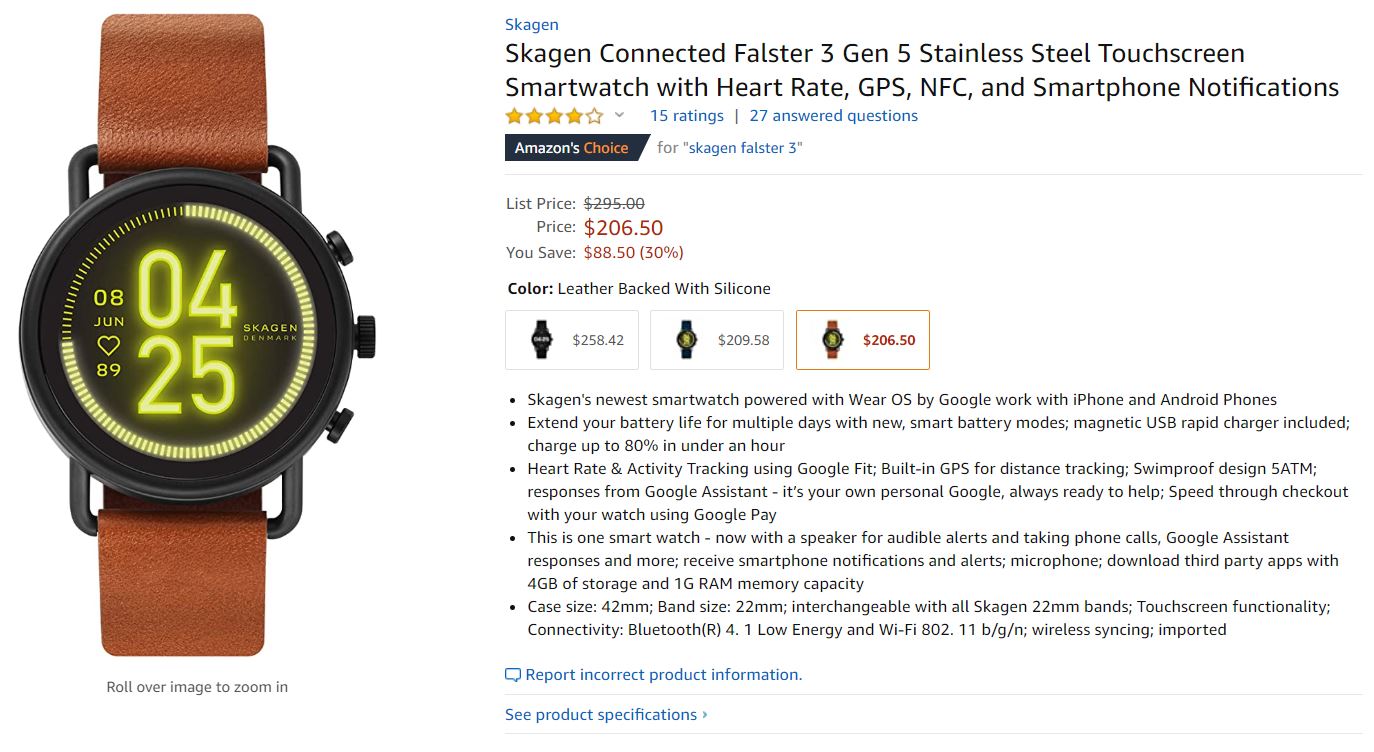Click the report speech bubble icon
The height and width of the screenshot is (752, 1374).
[513, 675]
